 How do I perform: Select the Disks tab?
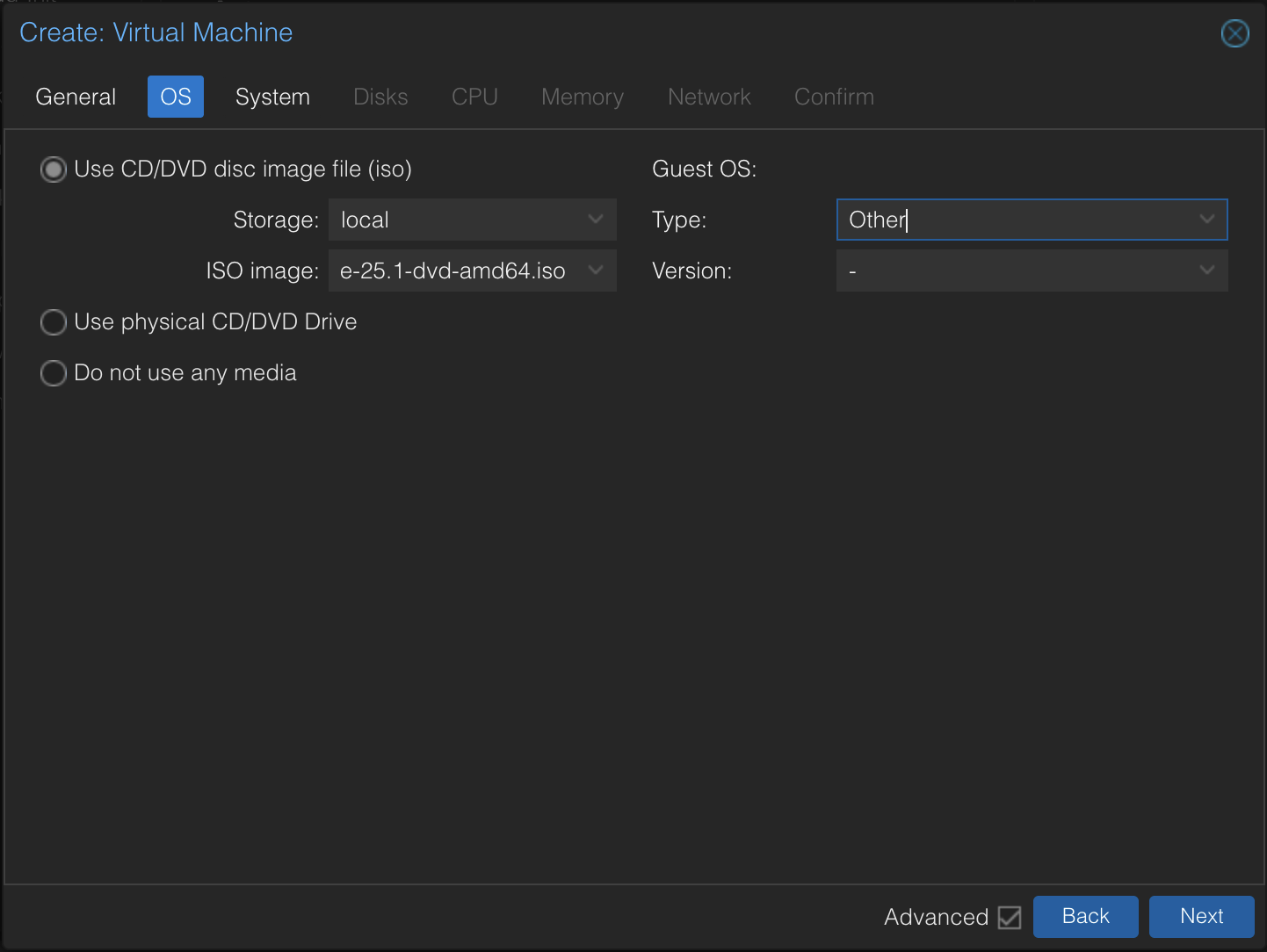pos(380,97)
